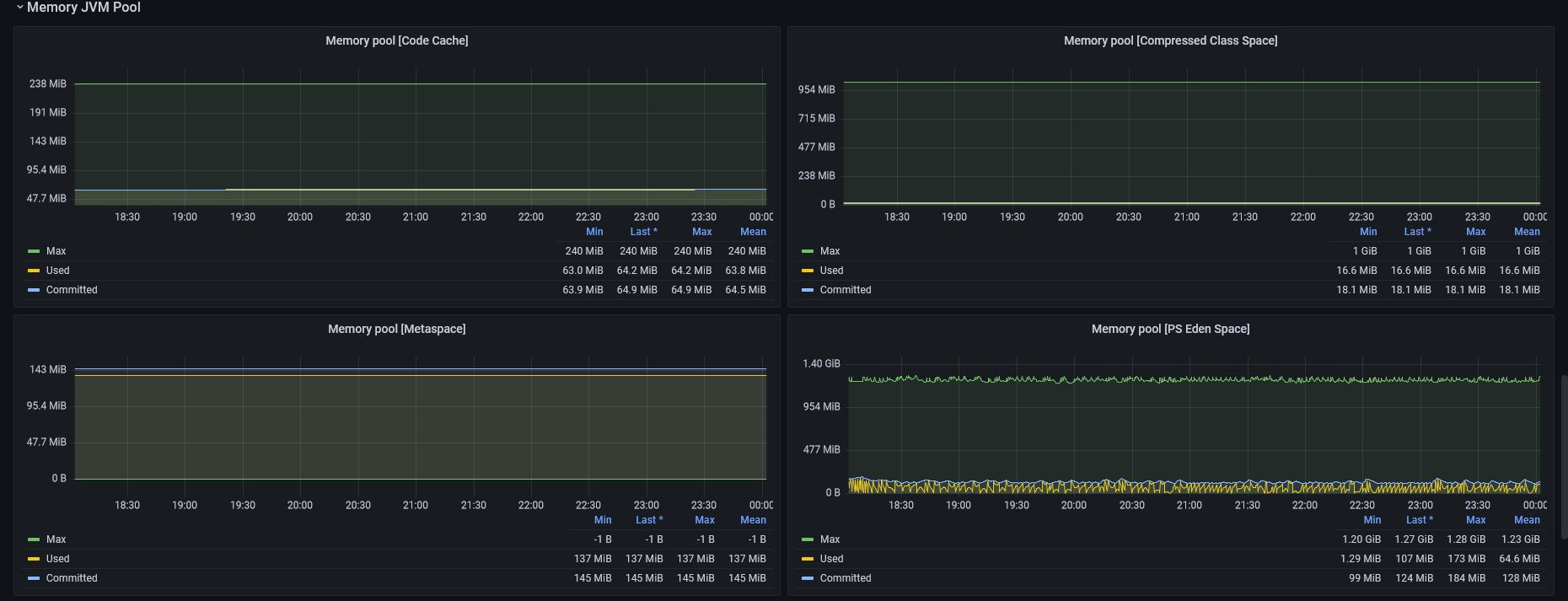1568x601 pixels.
Task: Click the 20:00 tick in Metaspace chart
Action: 300,506
